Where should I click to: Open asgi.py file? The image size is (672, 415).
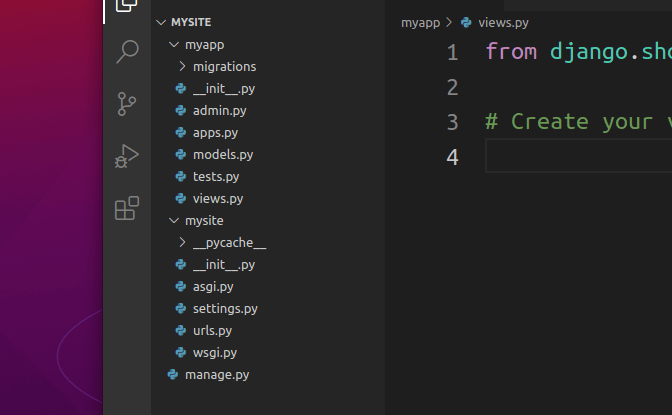tap(213, 286)
